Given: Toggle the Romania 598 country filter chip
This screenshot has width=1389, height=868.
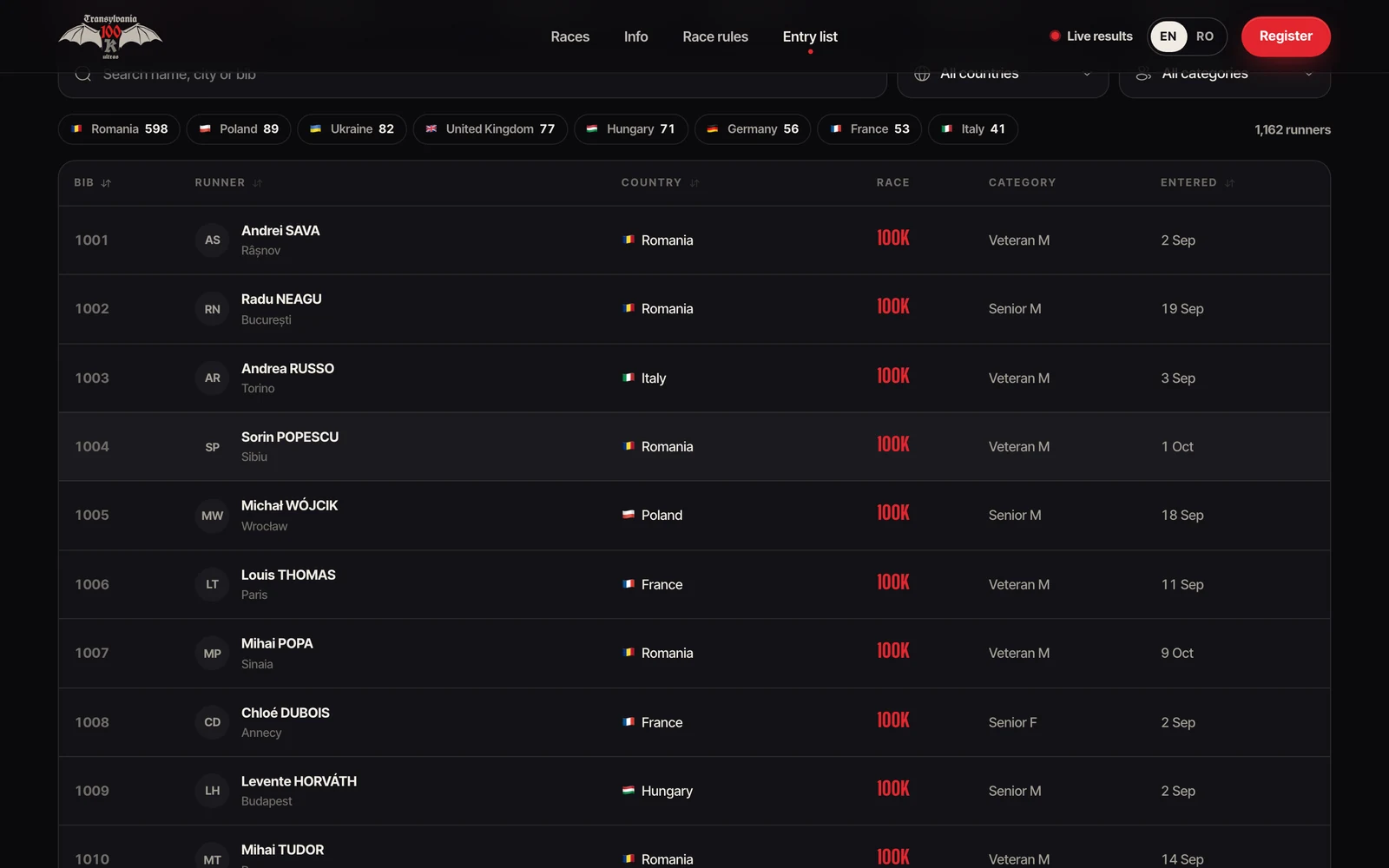Looking at the screenshot, I should tap(120, 129).
